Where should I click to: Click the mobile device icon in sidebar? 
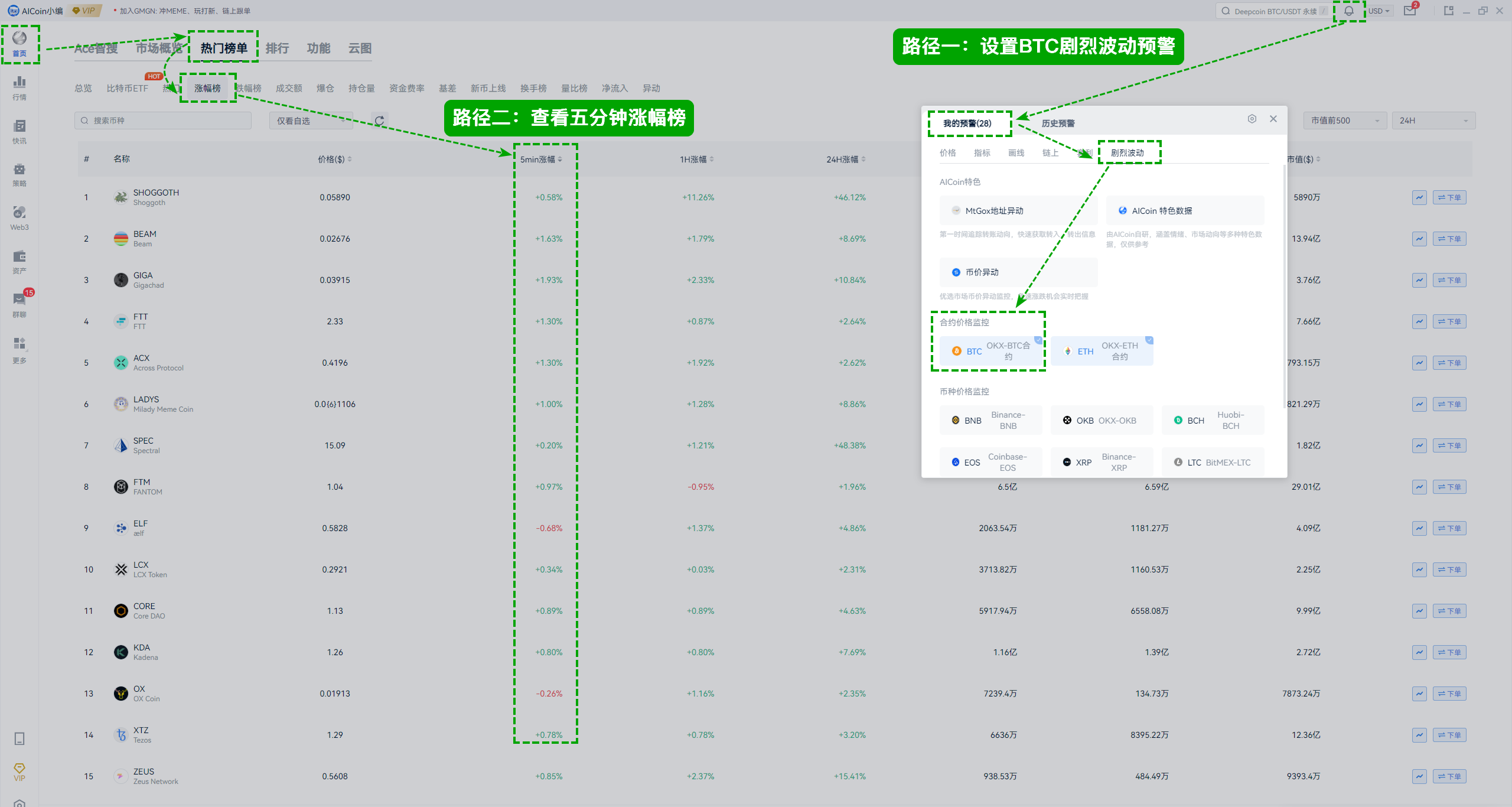(19, 738)
